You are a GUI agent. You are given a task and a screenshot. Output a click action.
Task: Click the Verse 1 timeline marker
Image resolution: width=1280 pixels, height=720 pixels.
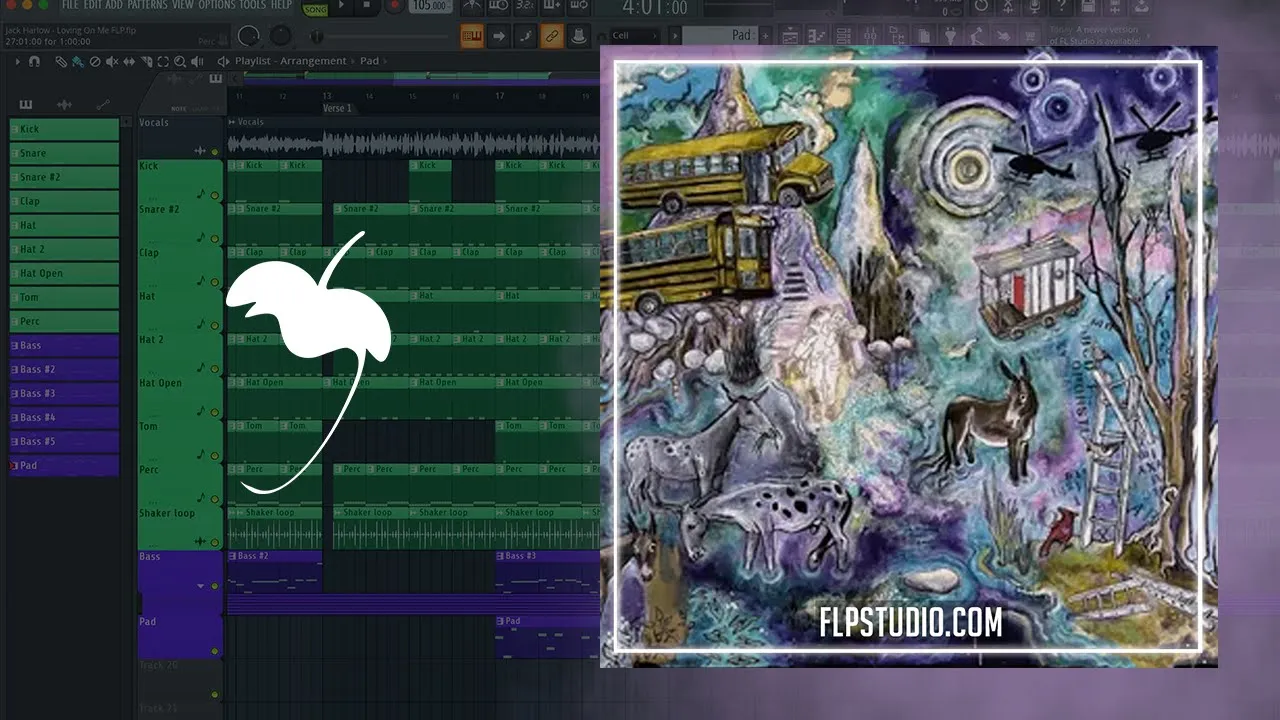click(337, 108)
